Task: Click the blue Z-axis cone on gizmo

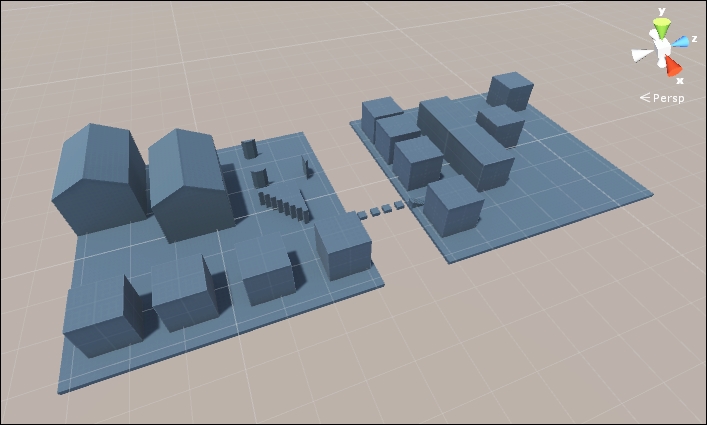Action: tap(680, 42)
